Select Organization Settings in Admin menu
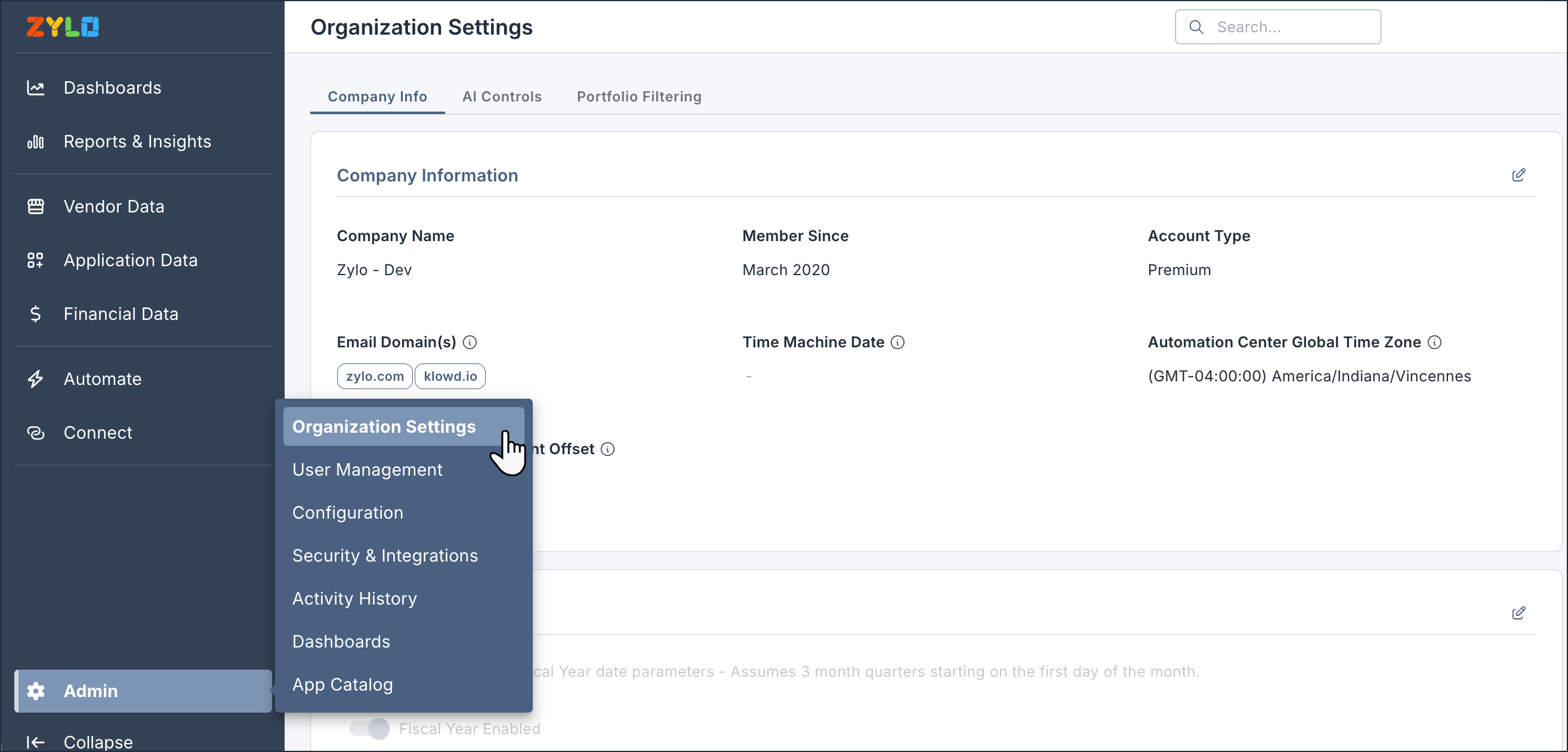The height and width of the screenshot is (752, 1568). (x=403, y=426)
